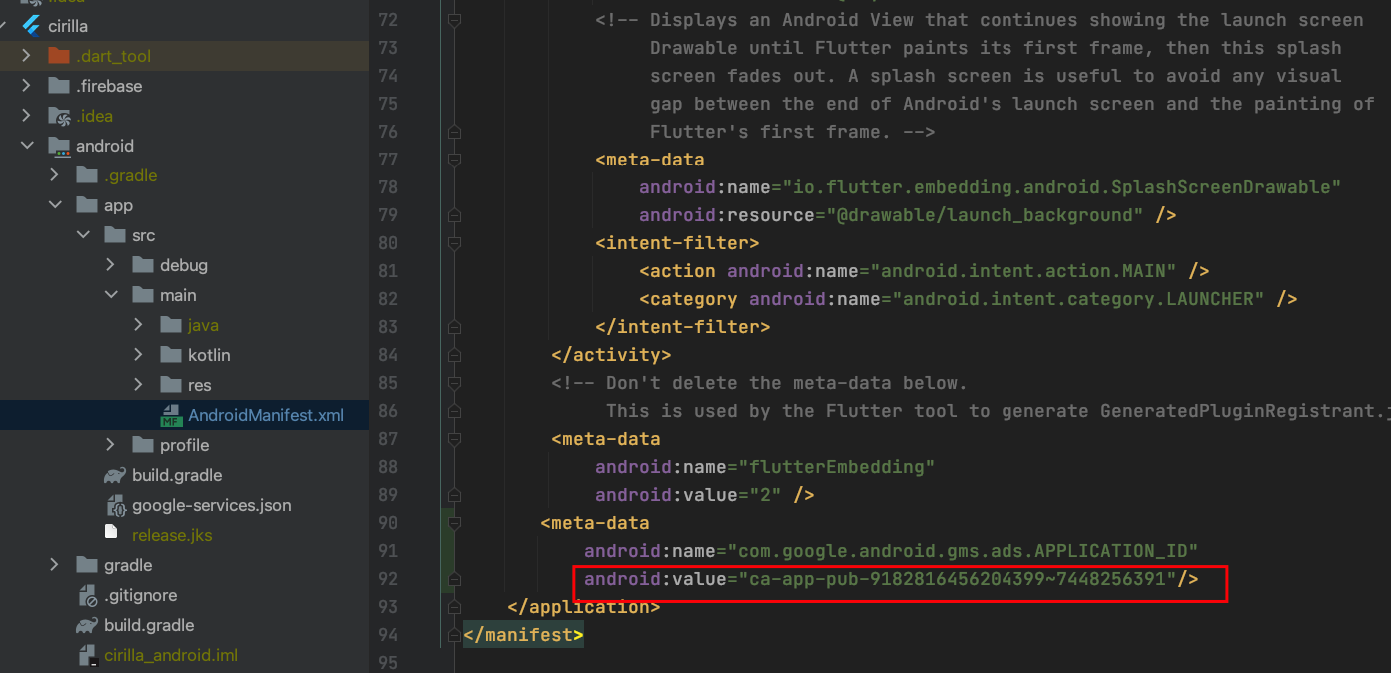Expand the .firebase folder
Screen dimensions: 1391x673
26,86
